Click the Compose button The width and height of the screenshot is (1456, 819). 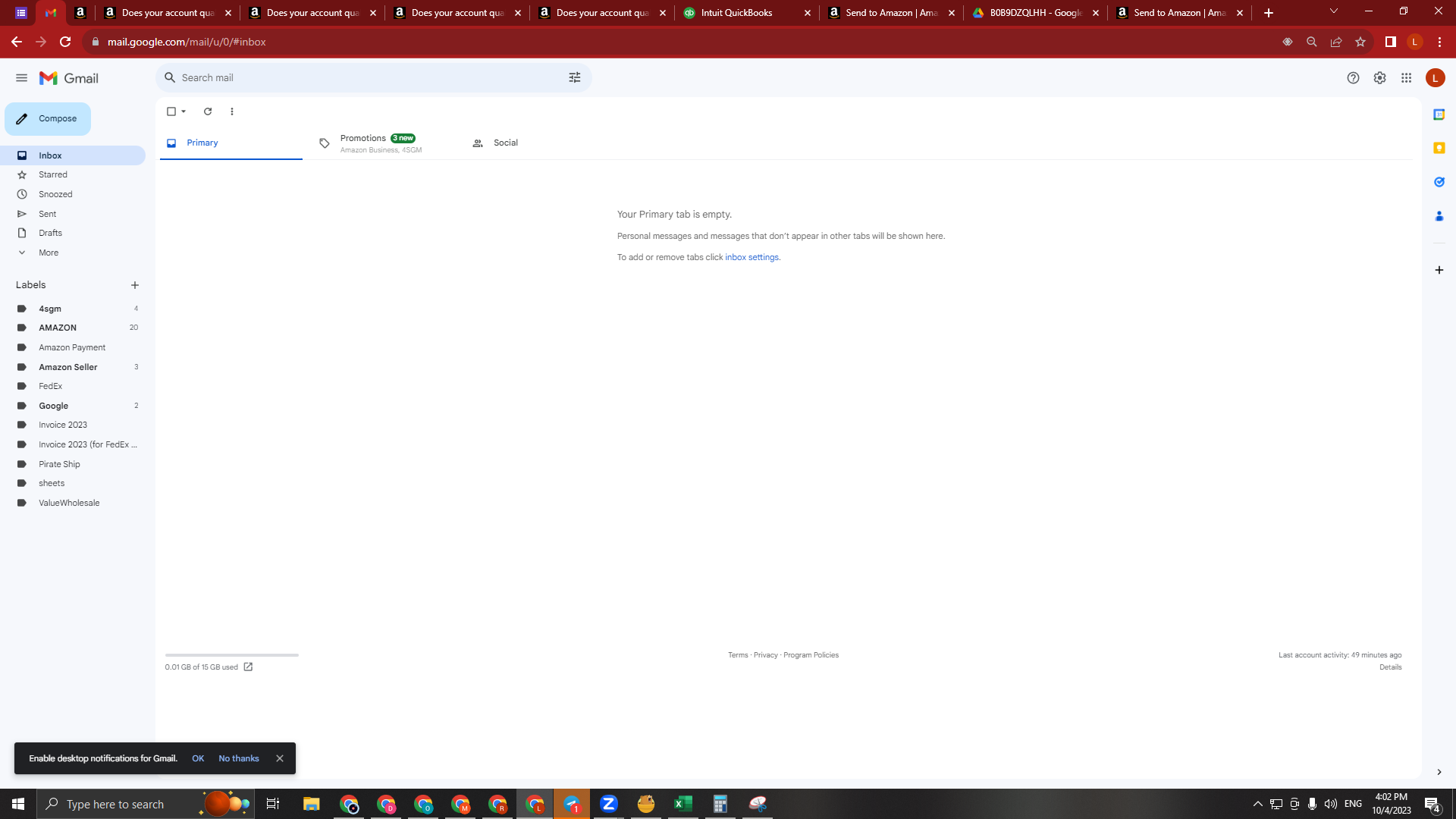pyautogui.click(x=48, y=119)
